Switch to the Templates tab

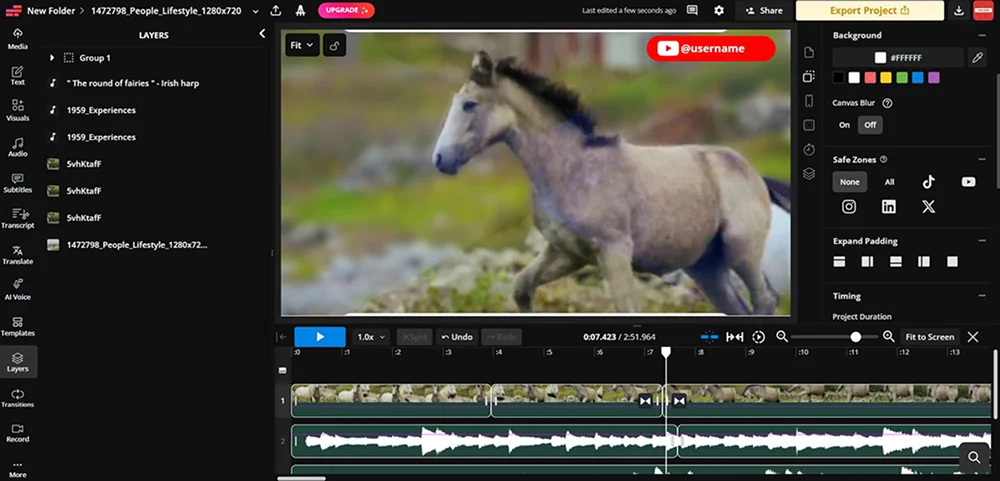click(x=17, y=325)
